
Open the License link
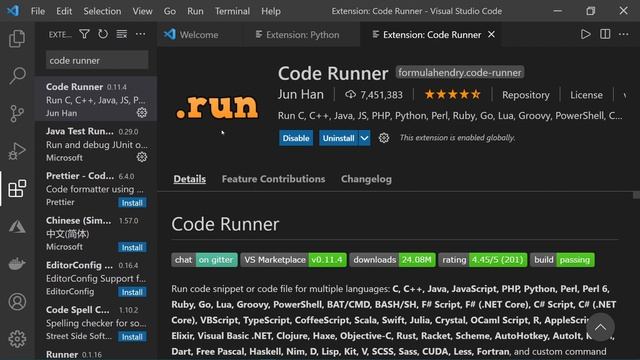point(586,95)
